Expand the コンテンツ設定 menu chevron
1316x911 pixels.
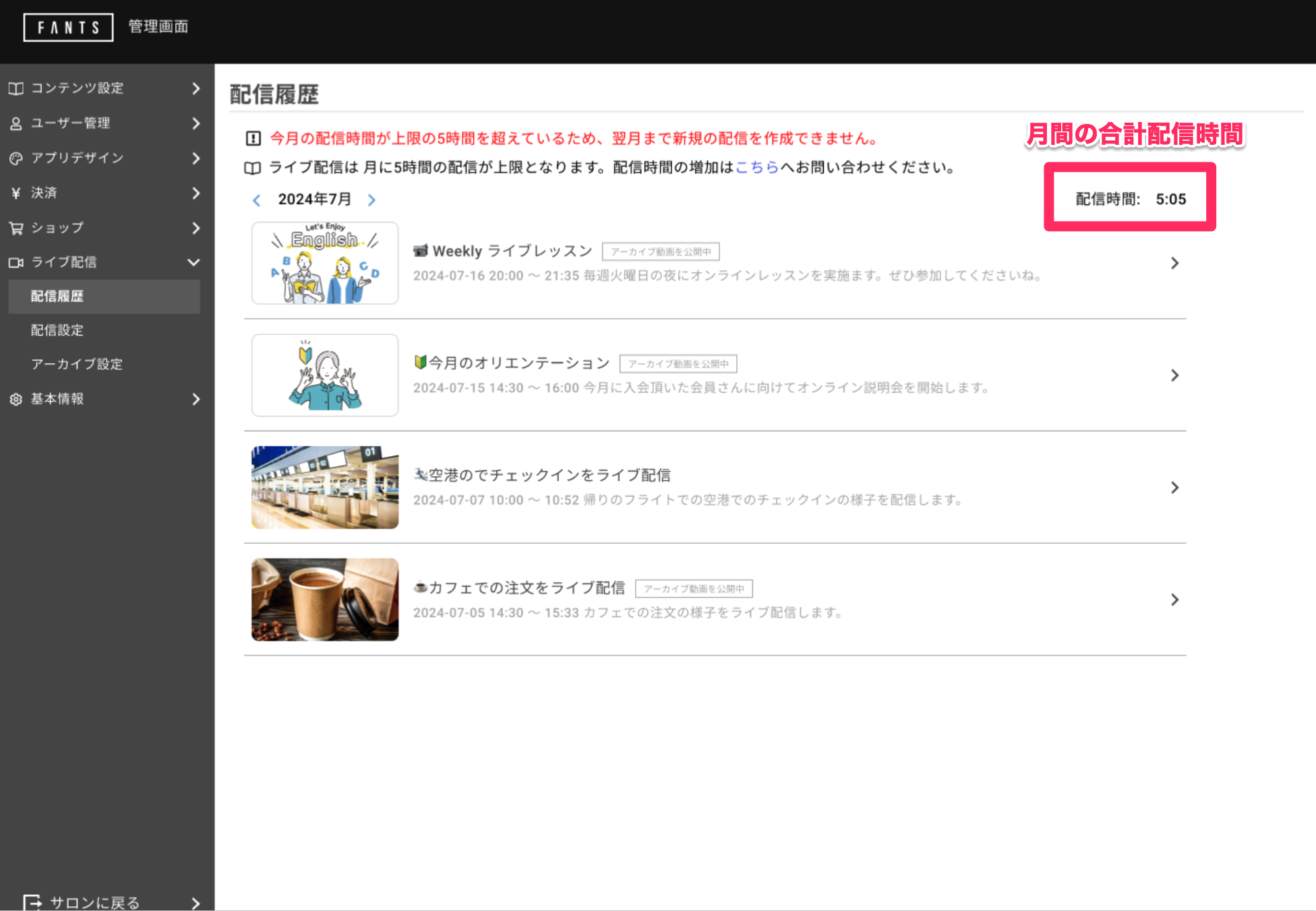click(196, 88)
